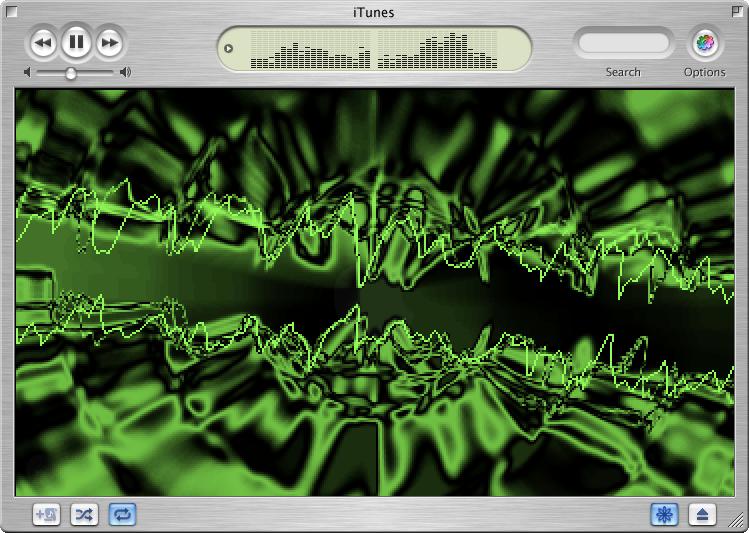Viewport: 749px width, 533px height.
Task: Open the visualizer Options button
Action: (705, 43)
